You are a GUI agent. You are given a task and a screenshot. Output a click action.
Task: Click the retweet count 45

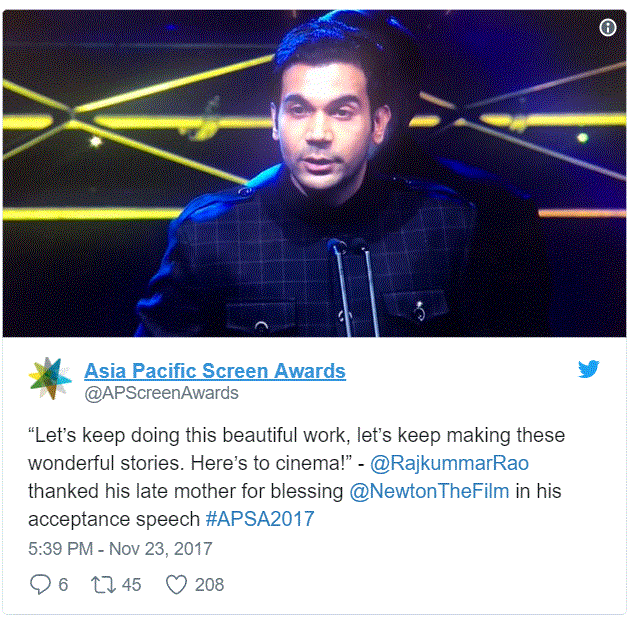pyautogui.click(x=131, y=585)
